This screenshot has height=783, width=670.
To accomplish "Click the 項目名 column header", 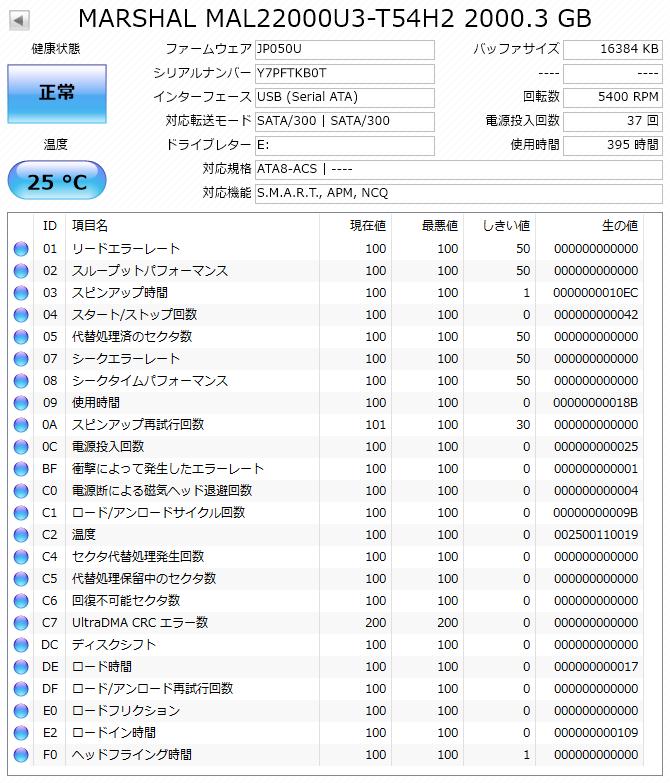I will [x=90, y=226].
